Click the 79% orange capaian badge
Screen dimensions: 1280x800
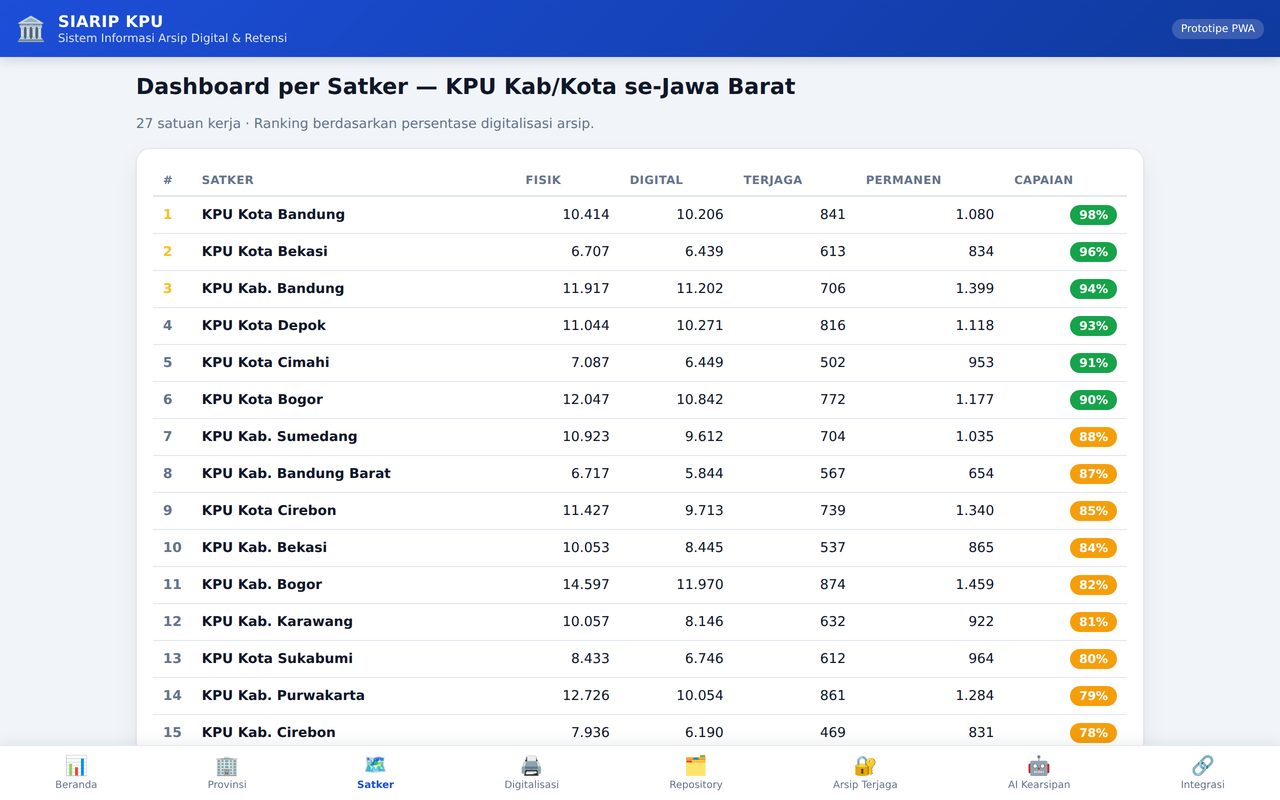tap(1093, 696)
